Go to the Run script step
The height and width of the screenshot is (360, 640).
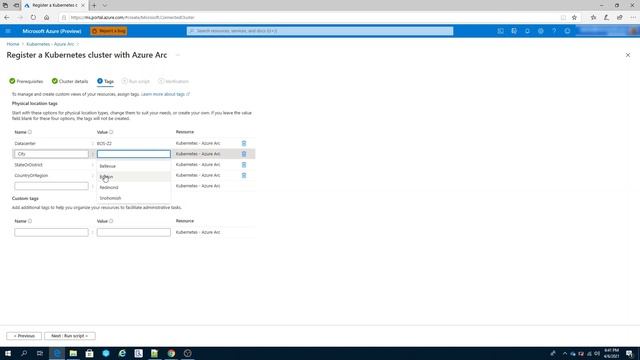136,81
